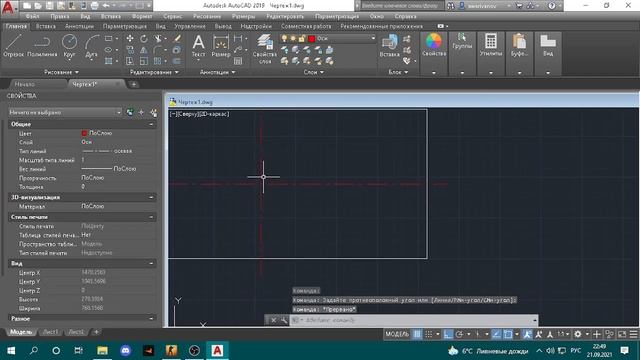Screen dimensions: 640x360
Task: Expand the Слои panel dropdown
Action: (x=313, y=72)
